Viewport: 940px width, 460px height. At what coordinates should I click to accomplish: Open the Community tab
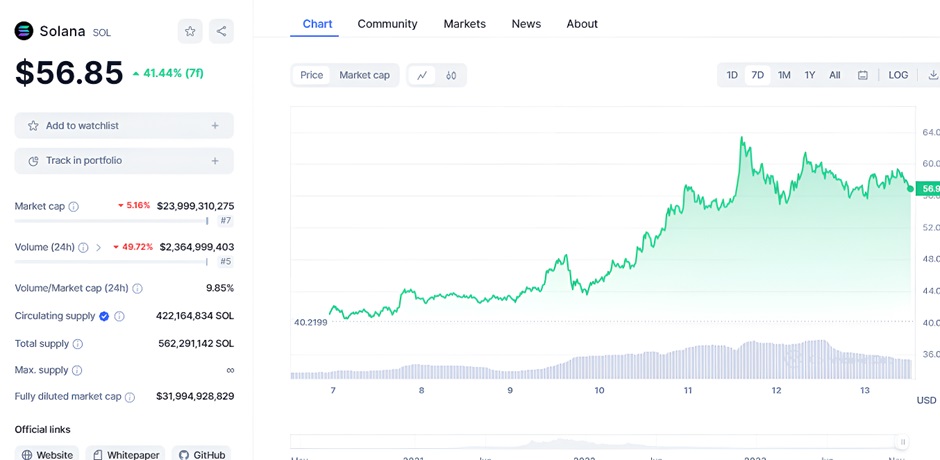pos(387,24)
